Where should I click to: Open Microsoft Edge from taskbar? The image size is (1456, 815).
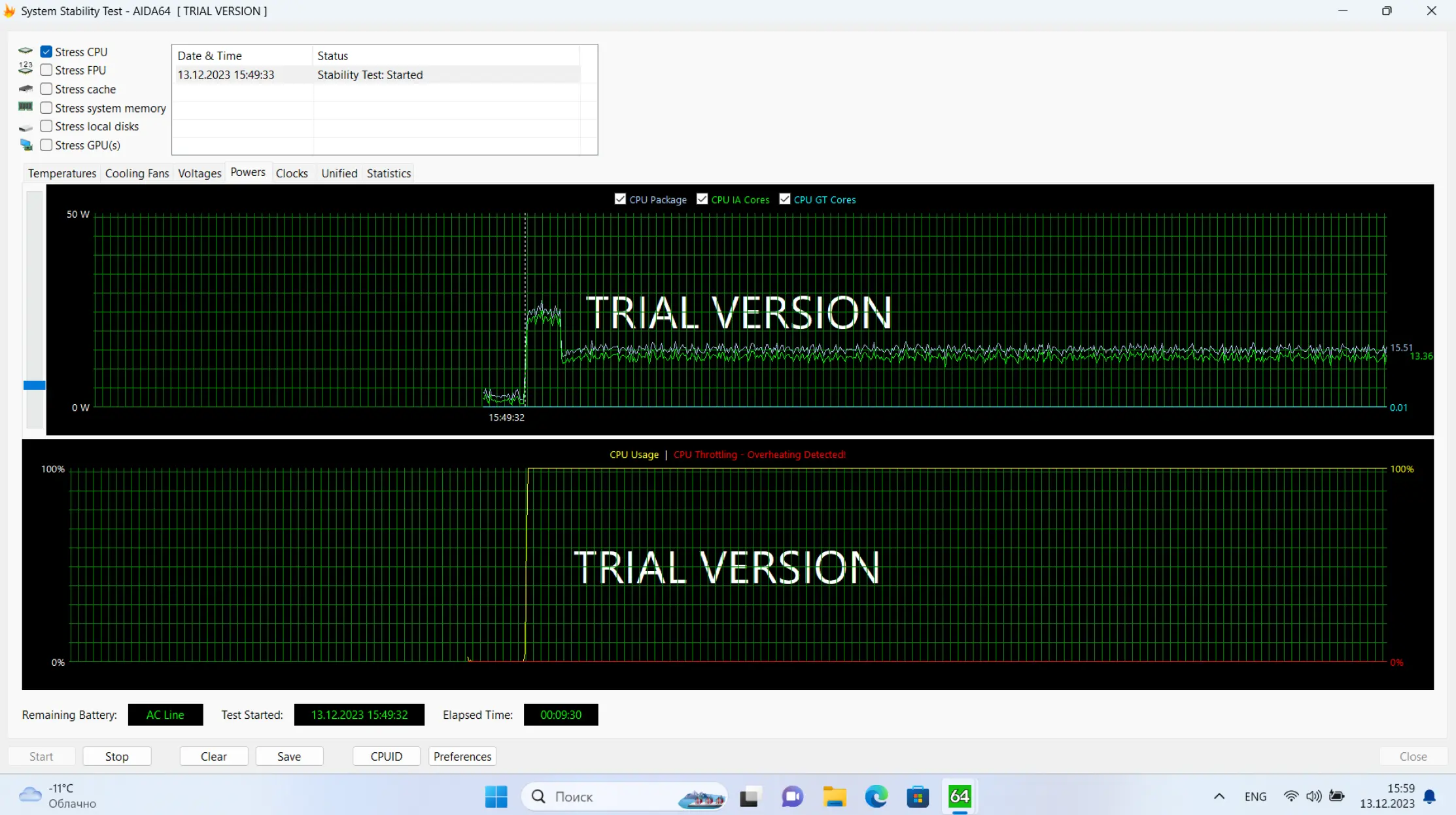coord(876,796)
